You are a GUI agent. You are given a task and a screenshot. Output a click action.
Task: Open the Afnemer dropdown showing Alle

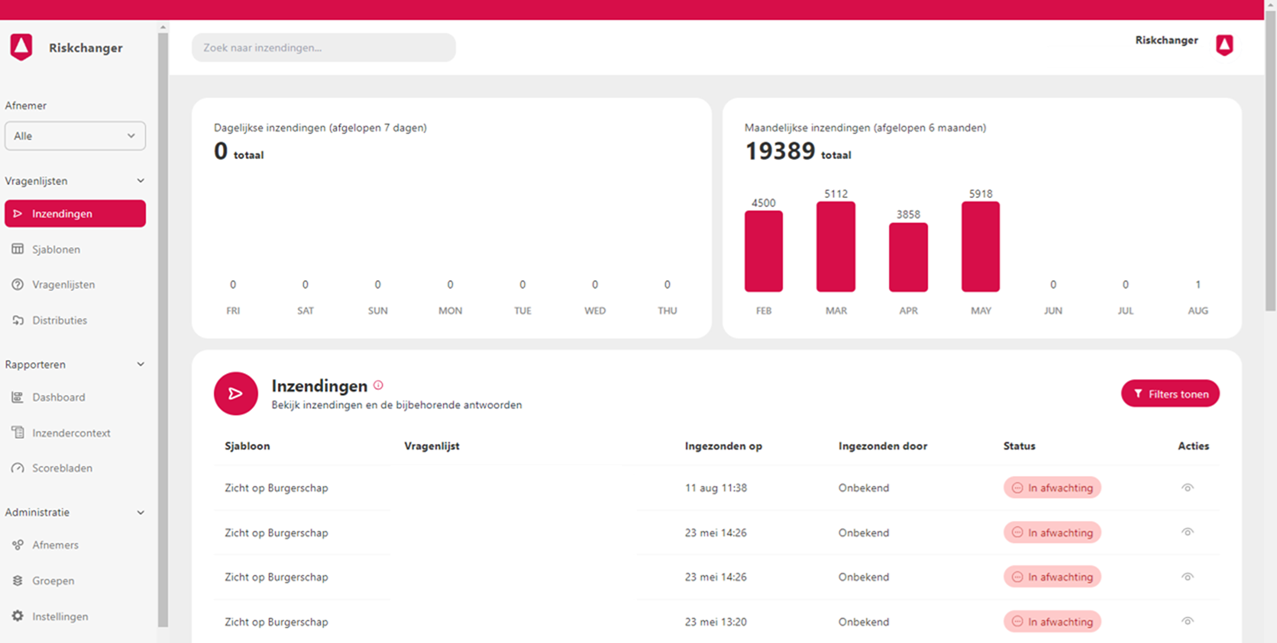click(75, 136)
